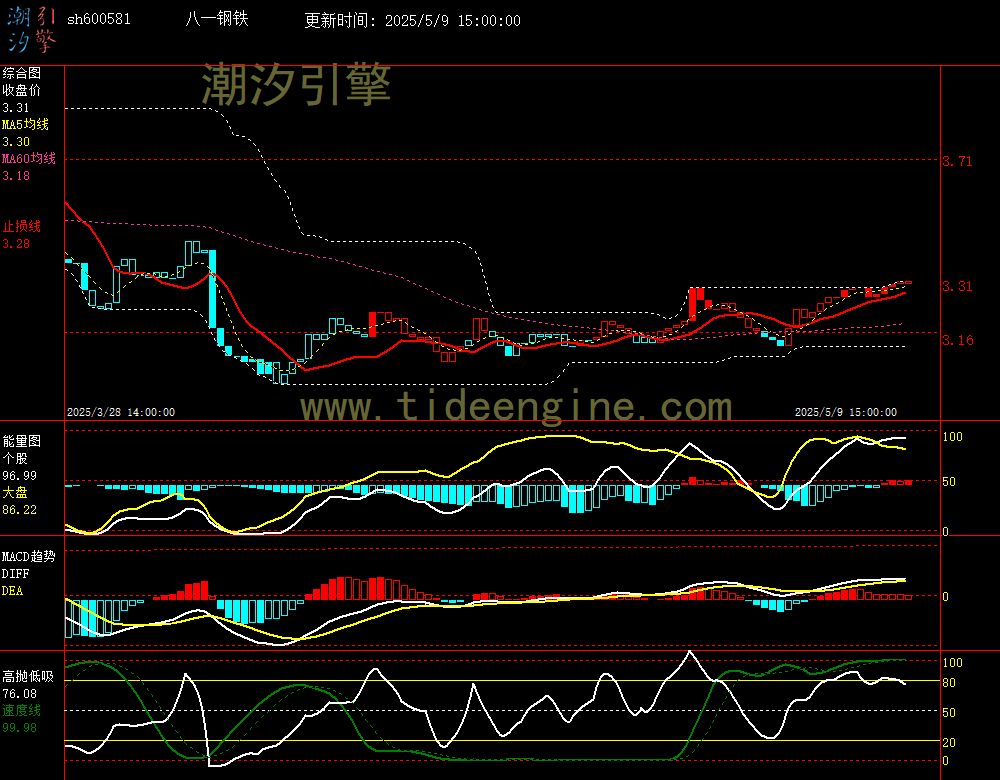
Task: Click the 3.31 value under 收盘价
Action: pos(16,108)
